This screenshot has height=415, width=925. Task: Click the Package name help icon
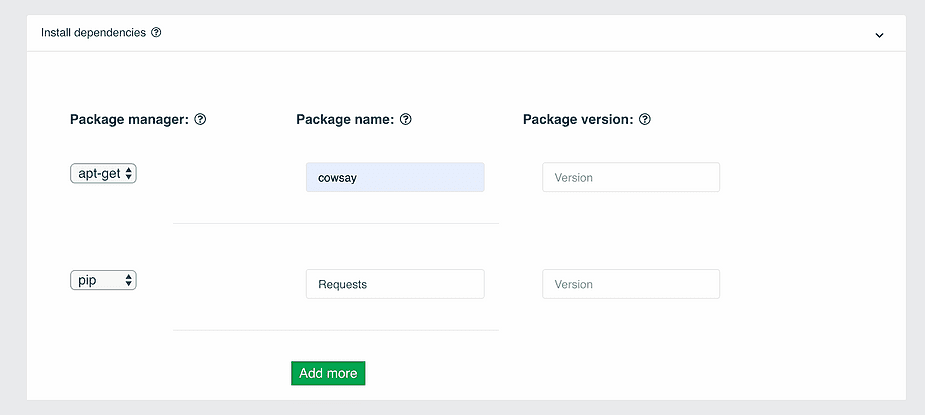pos(405,120)
